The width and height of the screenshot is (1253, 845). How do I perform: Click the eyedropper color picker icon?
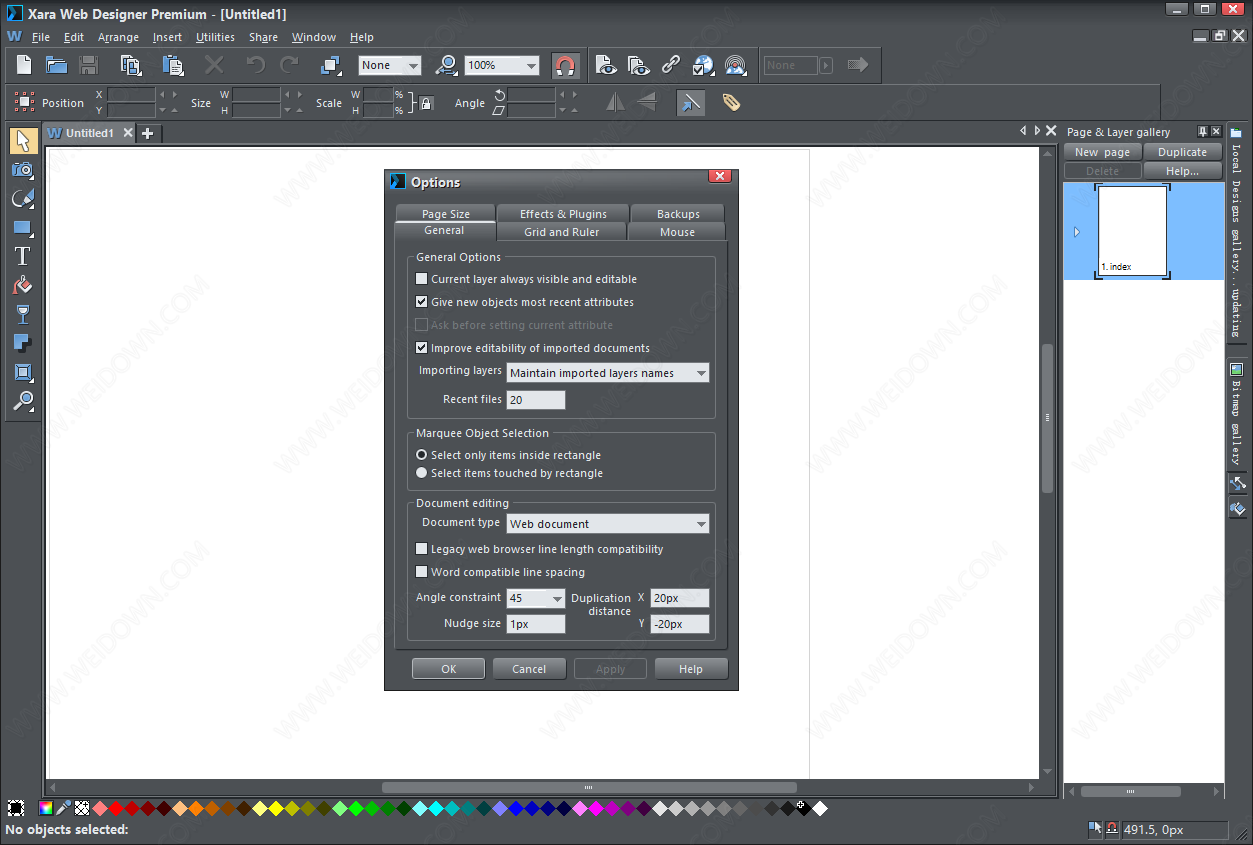pos(63,808)
